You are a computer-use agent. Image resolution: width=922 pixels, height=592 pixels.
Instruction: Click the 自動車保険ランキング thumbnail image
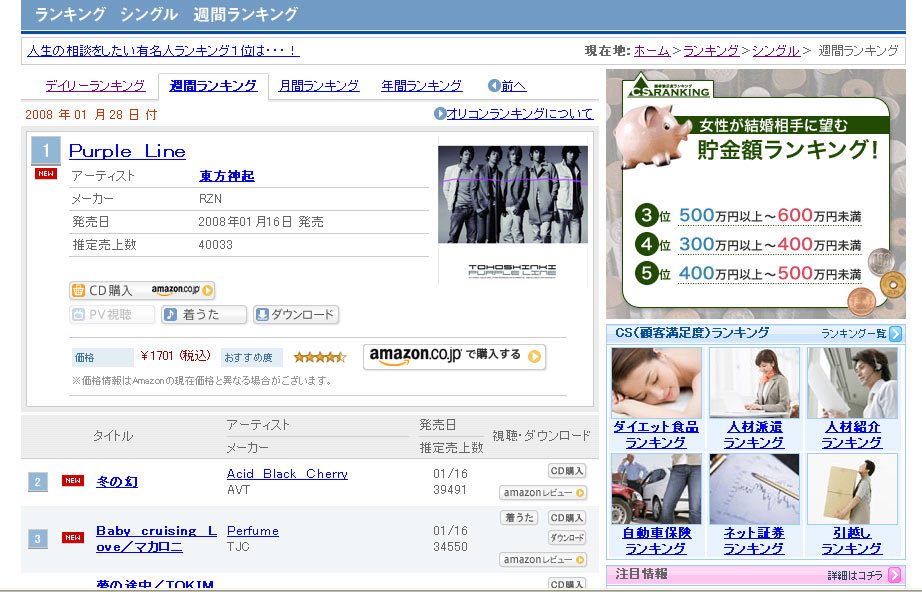[656, 489]
